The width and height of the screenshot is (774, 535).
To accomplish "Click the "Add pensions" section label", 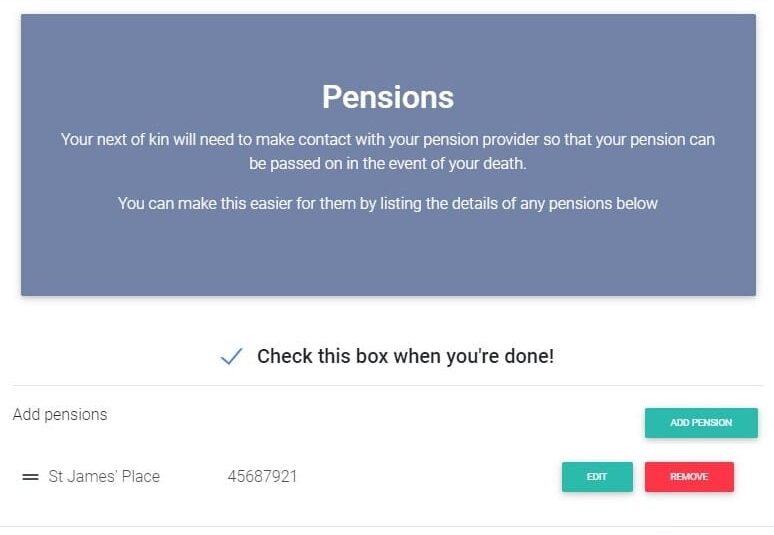I will [60, 414].
